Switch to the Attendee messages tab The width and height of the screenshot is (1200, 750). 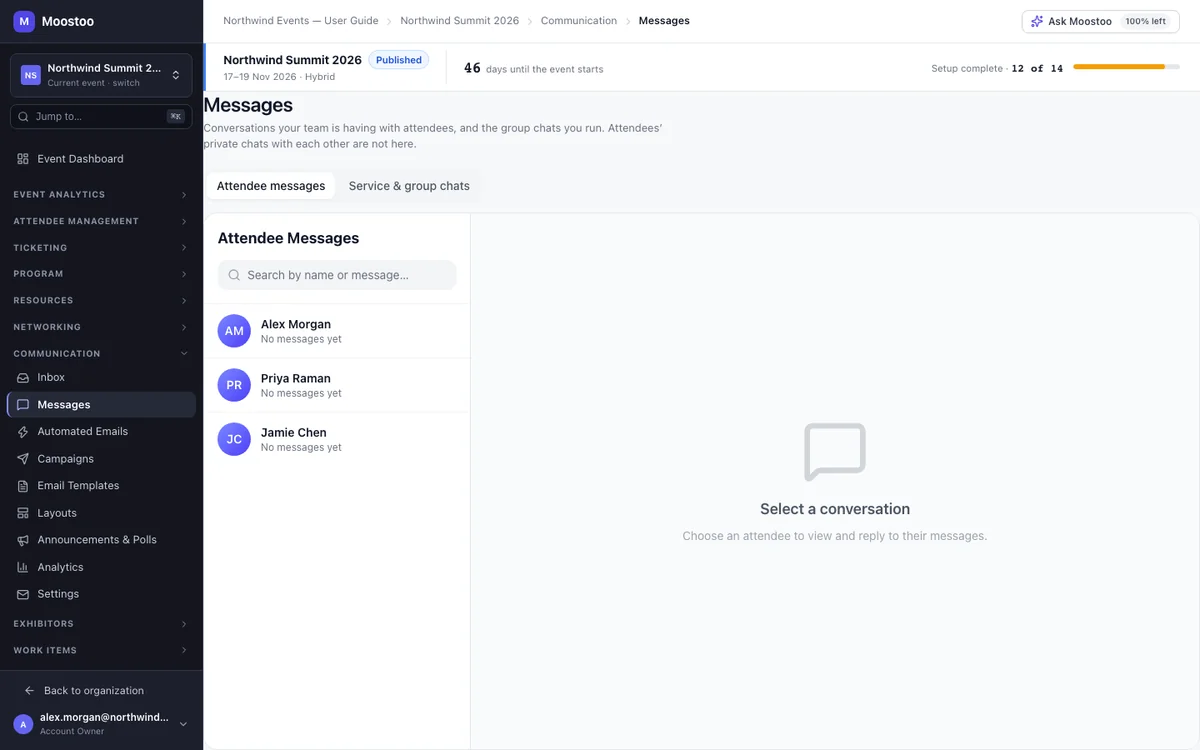(x=271, y=186)
